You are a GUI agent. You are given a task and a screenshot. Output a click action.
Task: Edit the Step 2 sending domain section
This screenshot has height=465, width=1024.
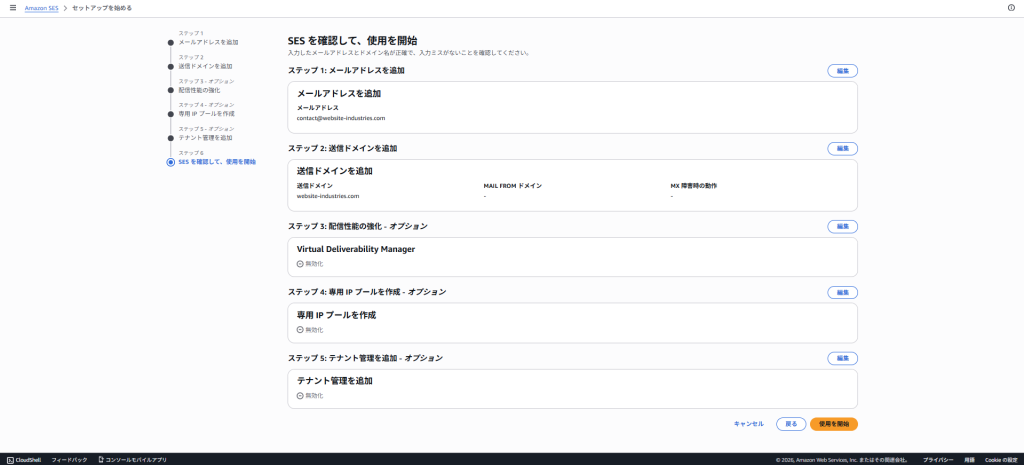click(842, 148)
